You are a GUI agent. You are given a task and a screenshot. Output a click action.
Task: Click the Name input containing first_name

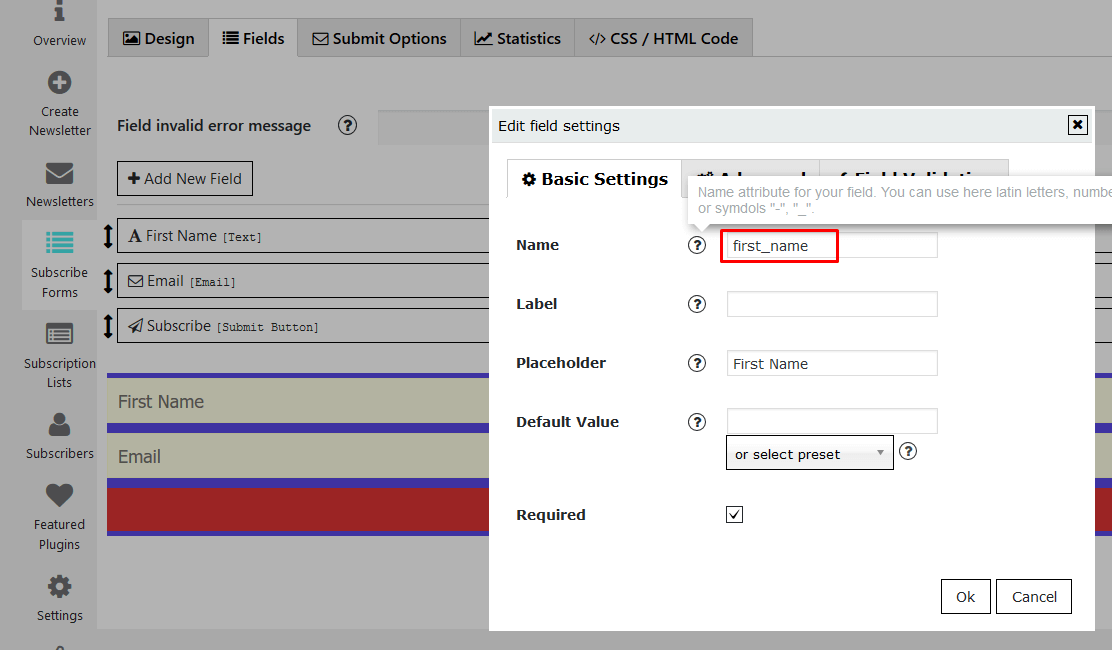(832, 245)
